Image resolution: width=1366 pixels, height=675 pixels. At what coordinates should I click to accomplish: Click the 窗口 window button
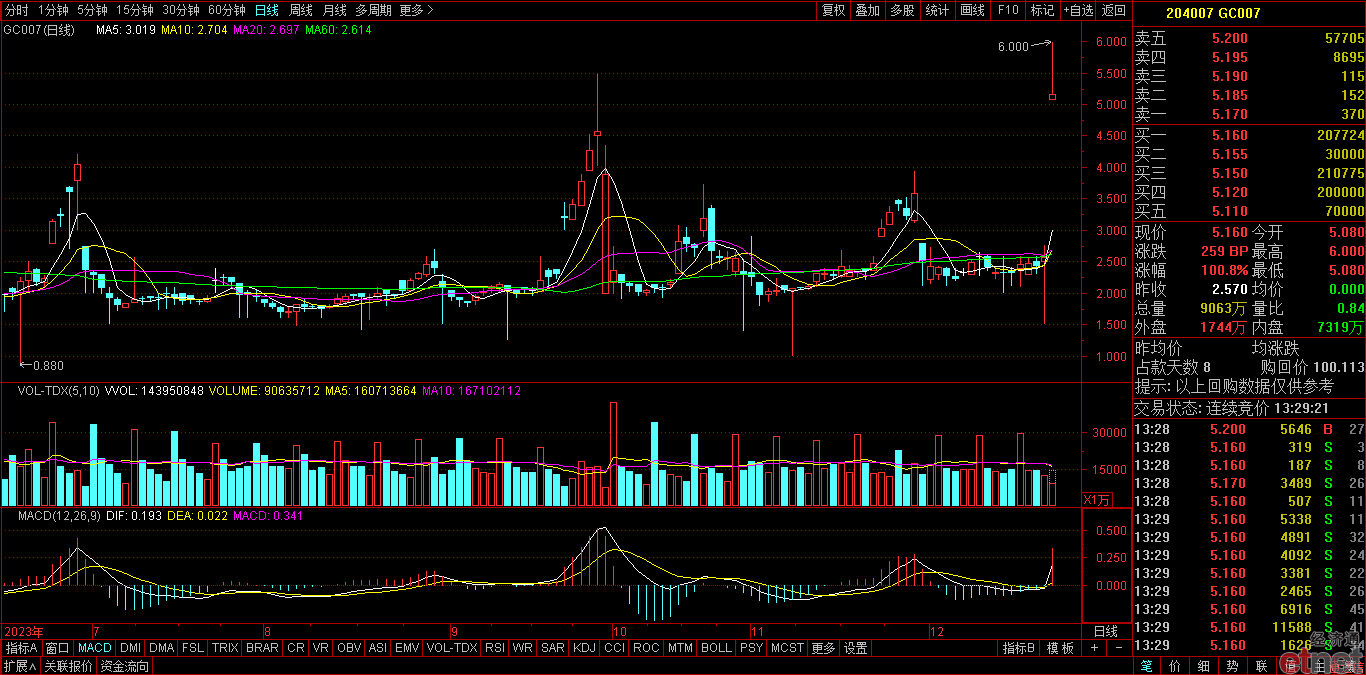58,648
